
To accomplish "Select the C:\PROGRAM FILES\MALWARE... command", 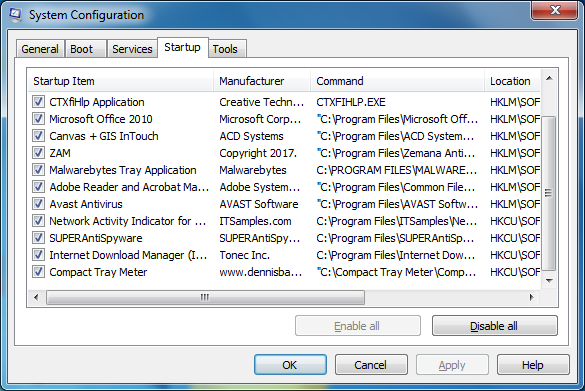I will click(397, 170).
